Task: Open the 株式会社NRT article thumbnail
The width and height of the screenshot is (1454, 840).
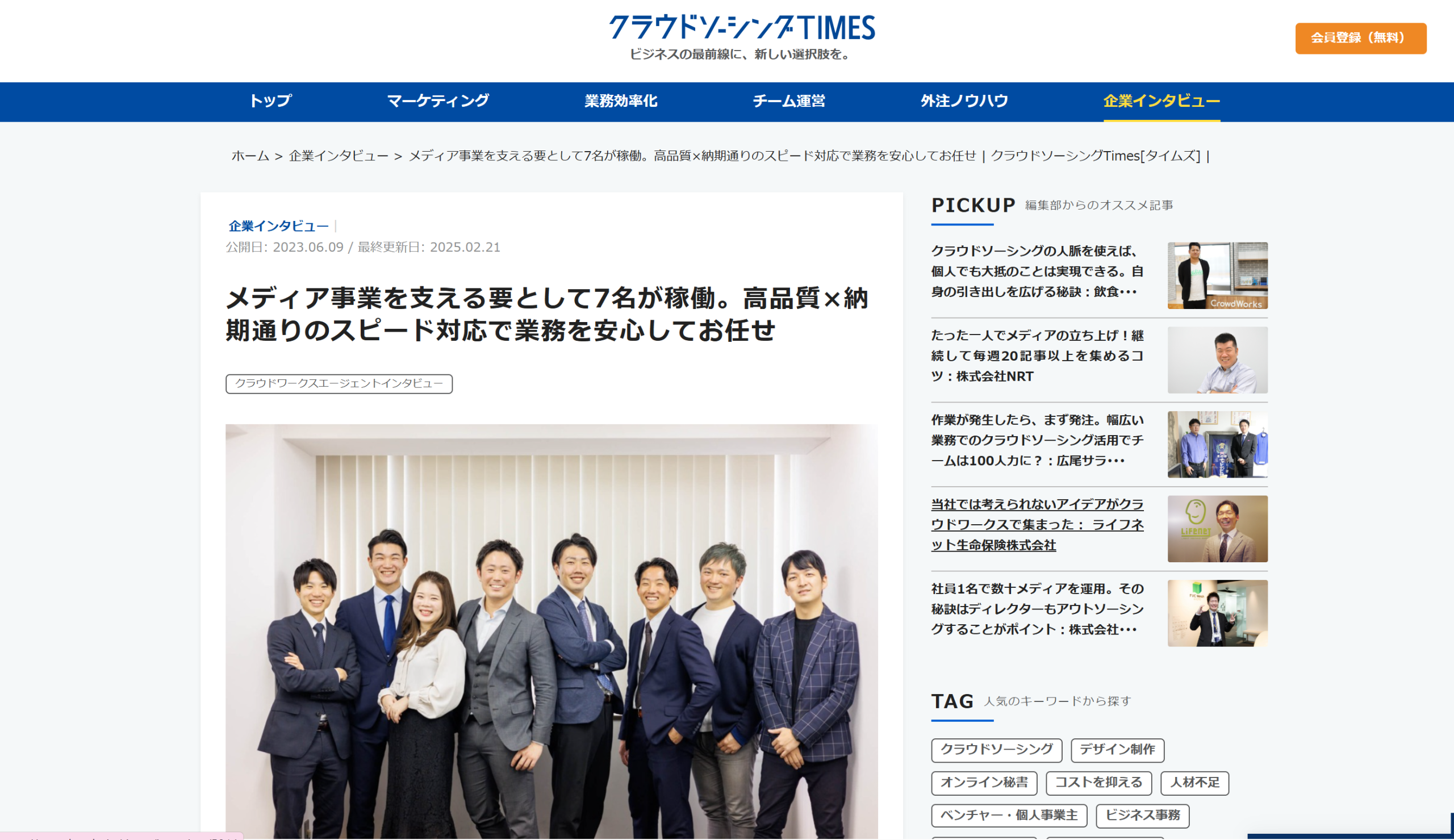Action: (x=1217, y=360)
